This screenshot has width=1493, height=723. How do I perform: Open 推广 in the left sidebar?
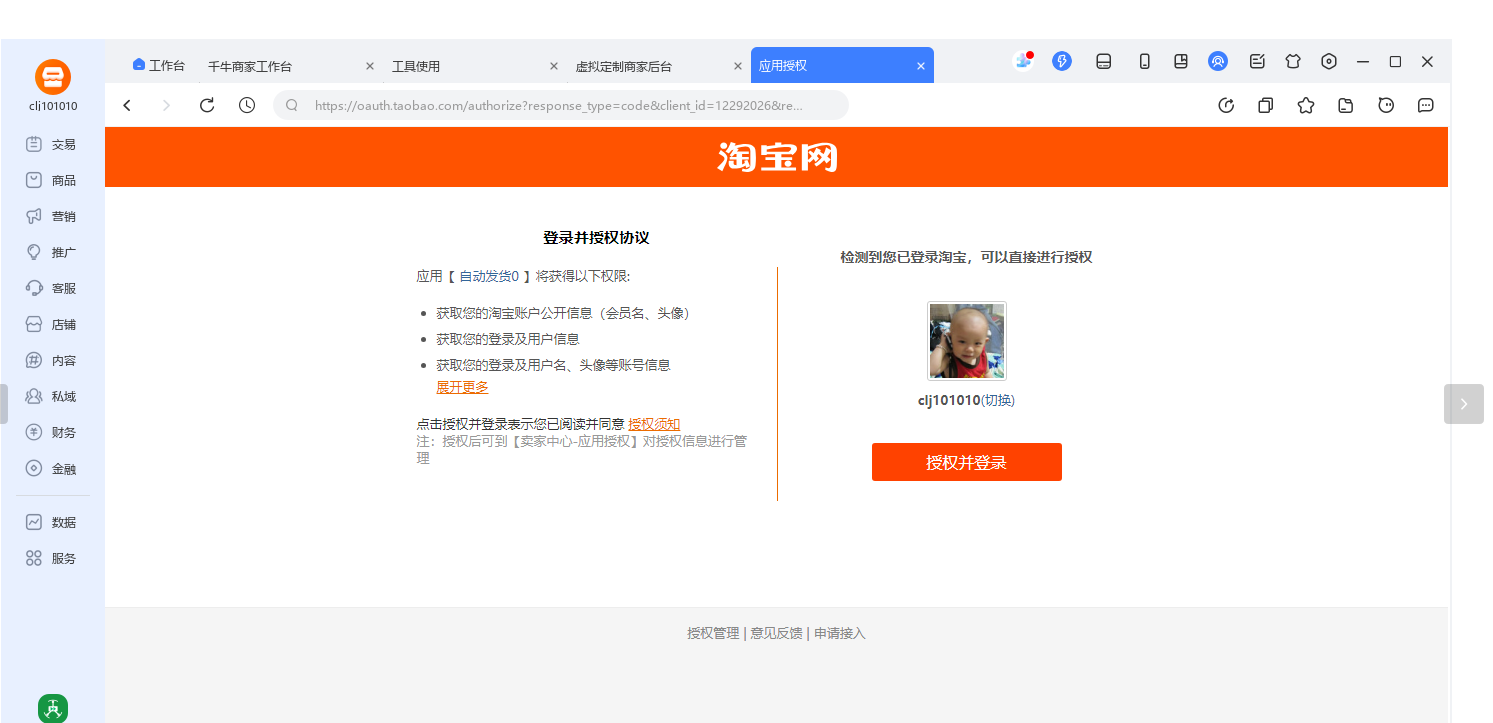pos(52,252)
